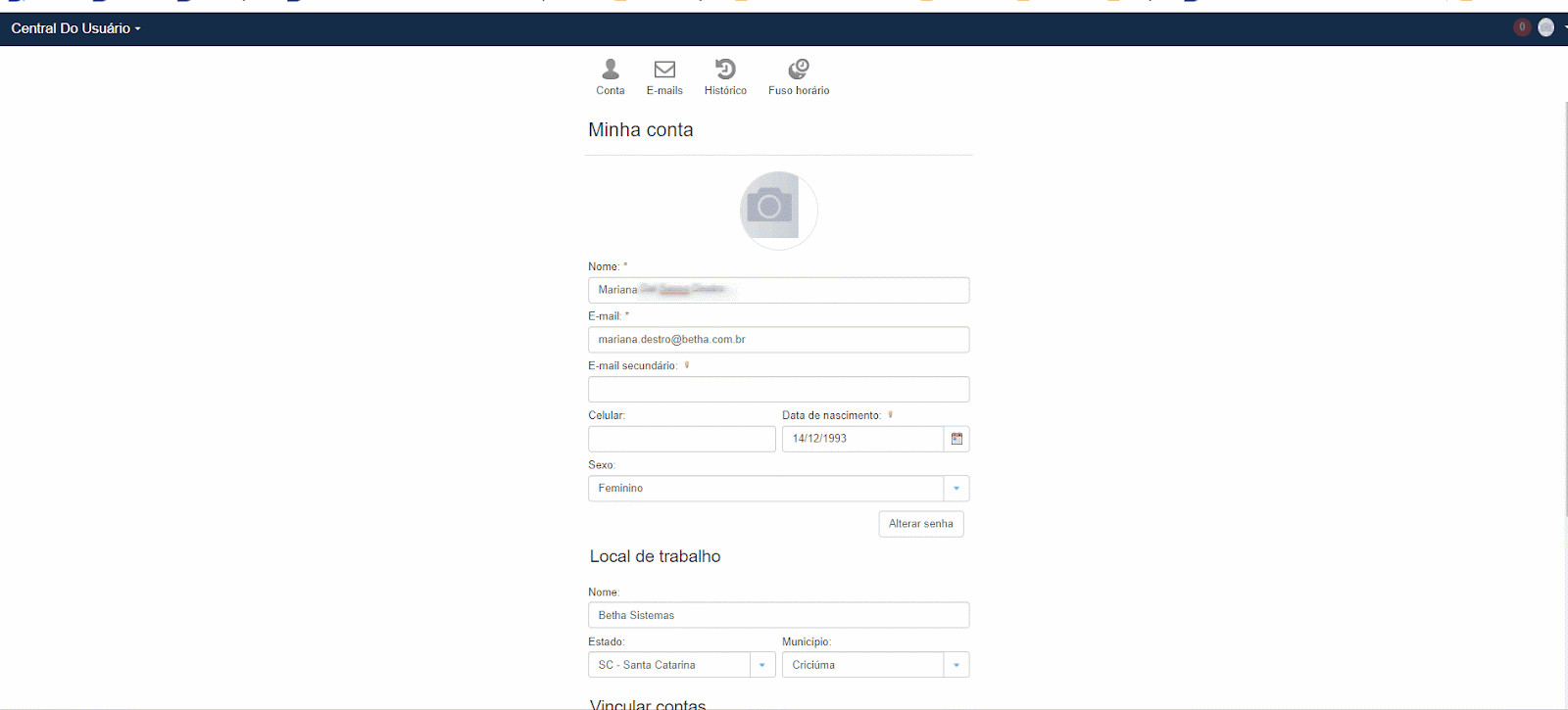Go to the E-mails envelope icon
Viewport: 1568px width, 710px height.
pyautogui.click(x=664, y=70)
